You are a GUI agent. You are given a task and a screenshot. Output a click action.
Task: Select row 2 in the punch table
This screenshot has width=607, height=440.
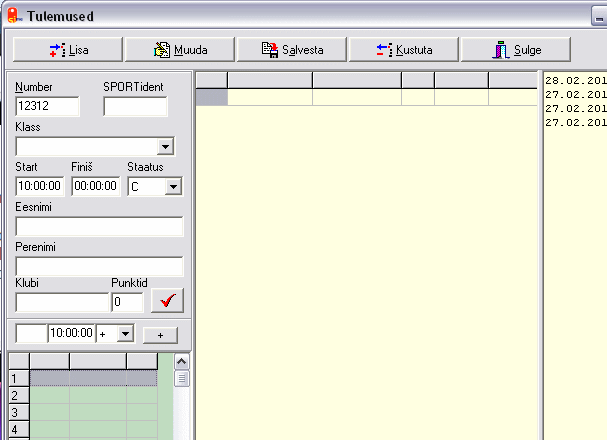tap(83, 395)
